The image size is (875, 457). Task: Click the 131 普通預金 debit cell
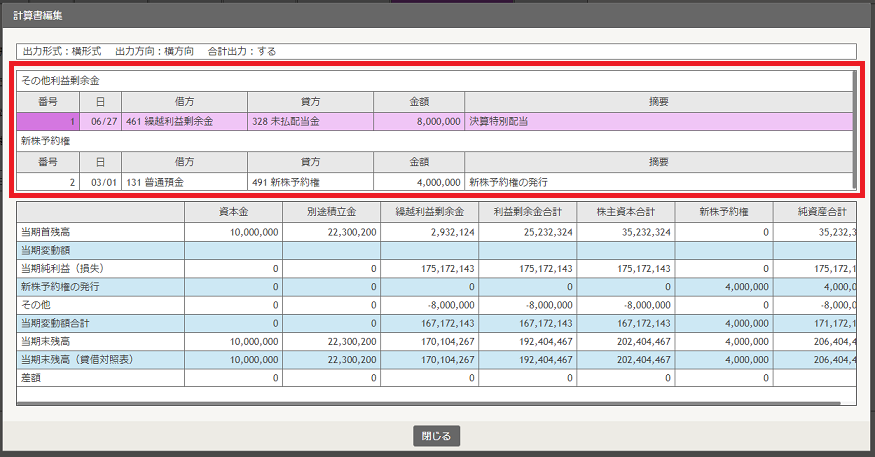(x=184, y=182)
